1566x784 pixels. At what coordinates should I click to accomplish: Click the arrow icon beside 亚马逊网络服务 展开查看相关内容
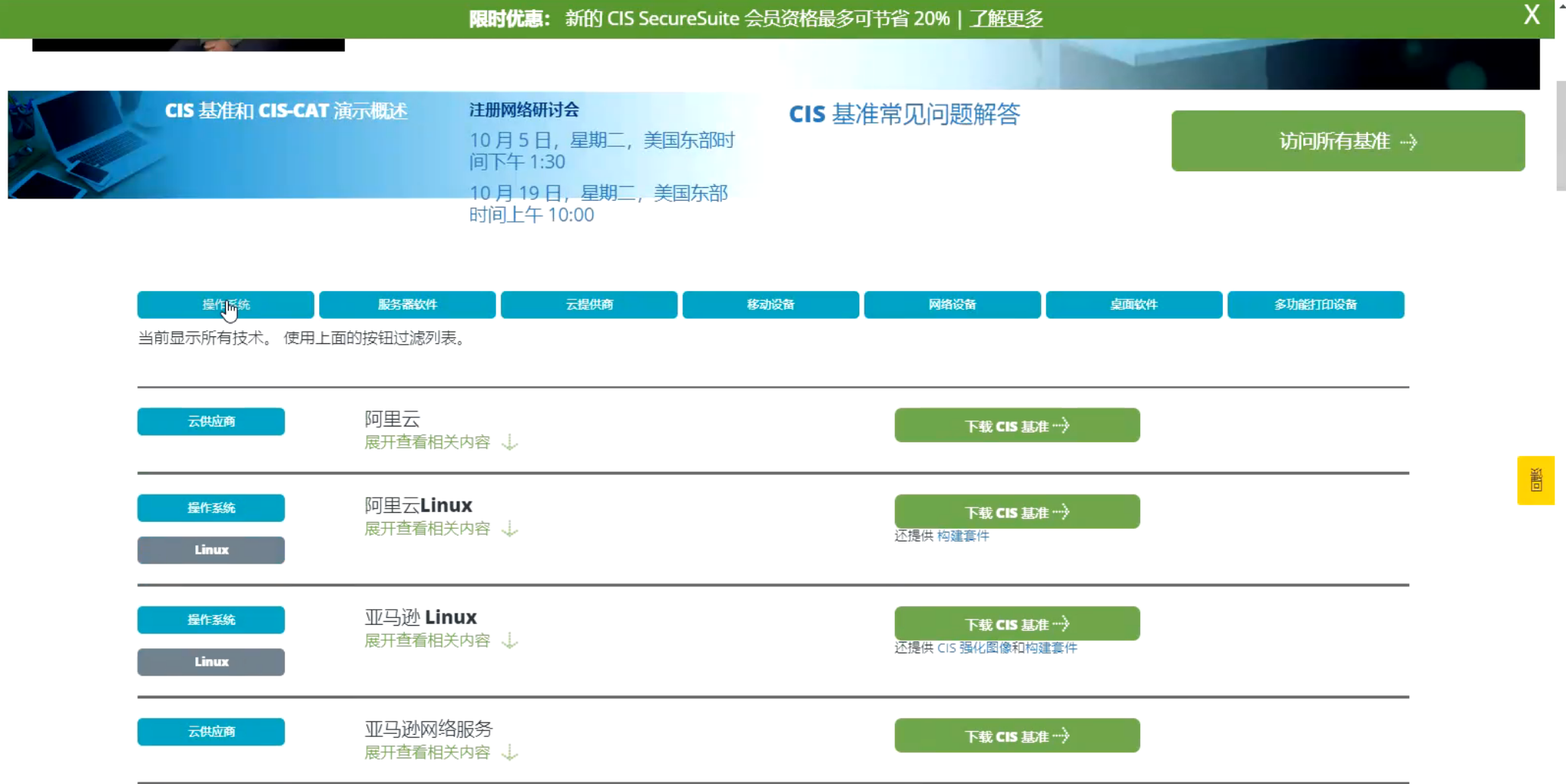511,753
